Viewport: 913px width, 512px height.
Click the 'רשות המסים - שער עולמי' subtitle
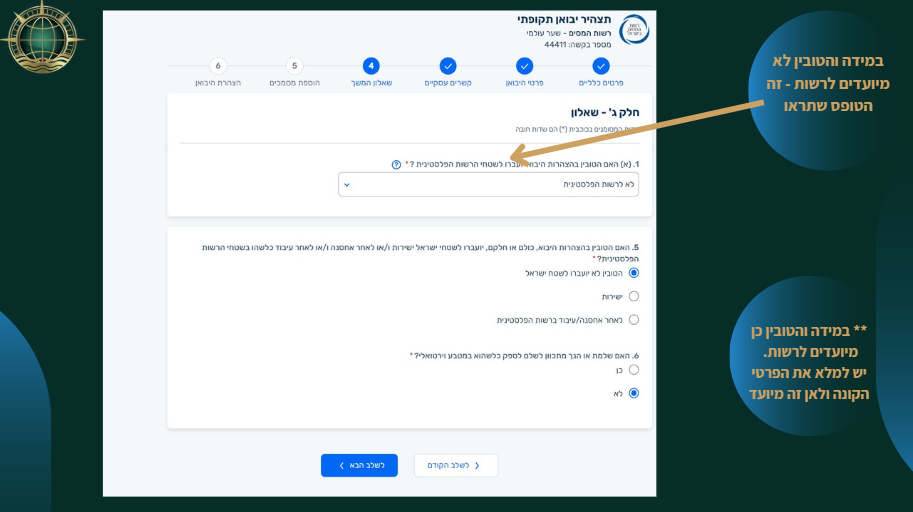click(x=569, y=33)
